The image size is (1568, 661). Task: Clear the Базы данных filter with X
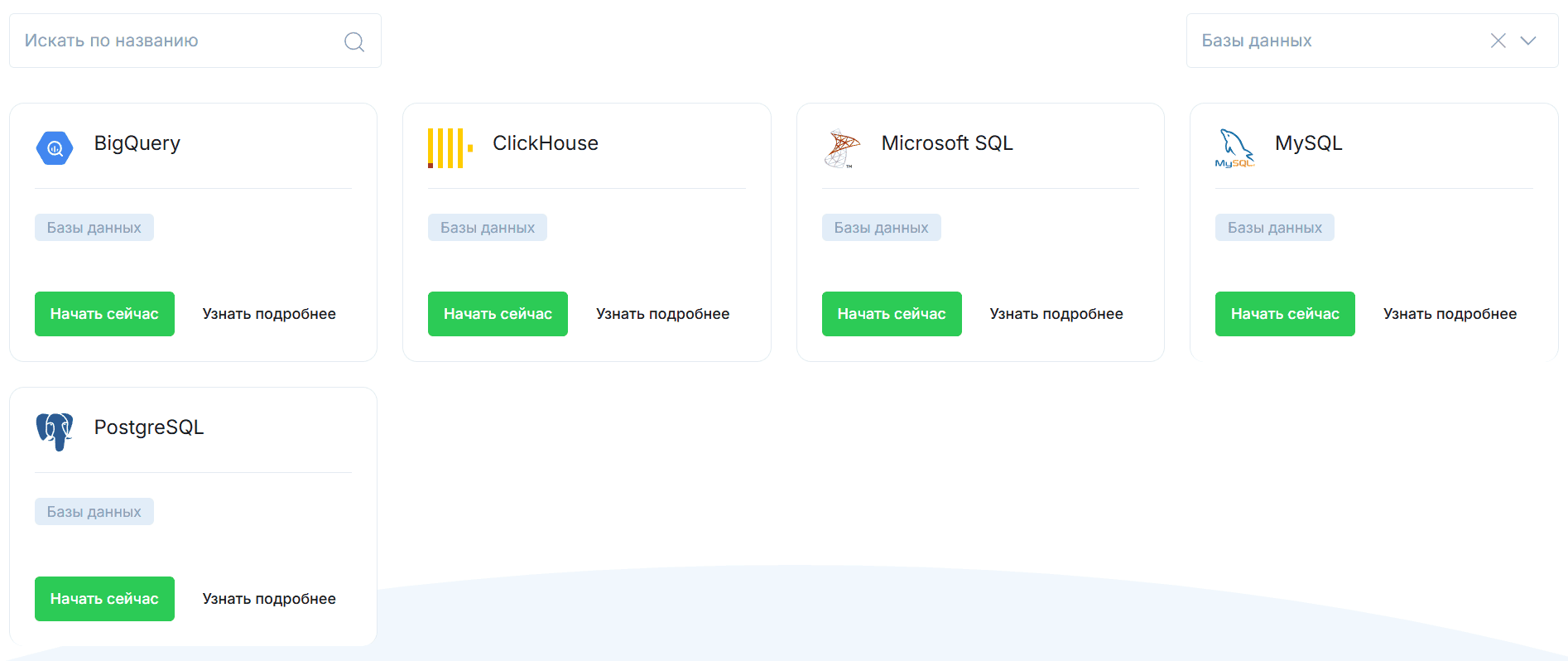click(x=1498, y=41)
